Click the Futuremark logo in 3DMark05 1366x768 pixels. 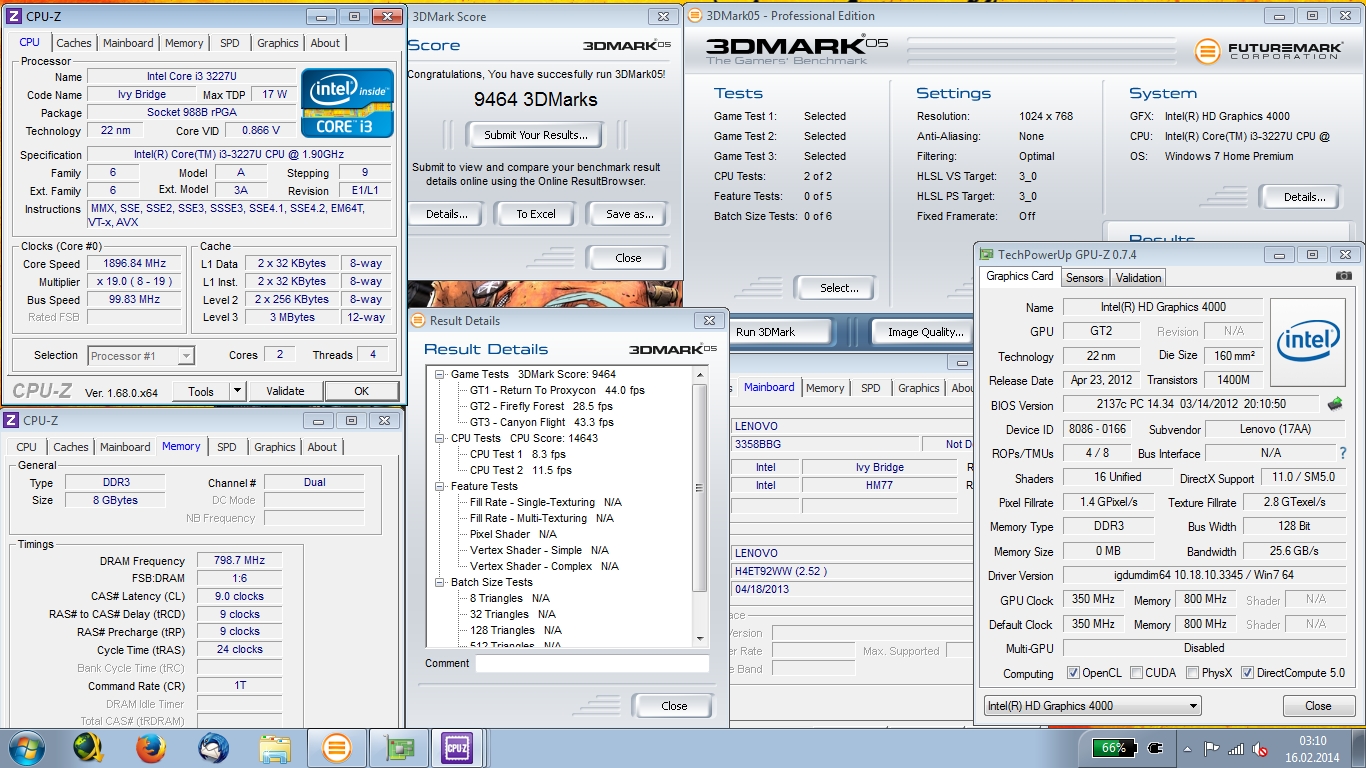[1267, 50]
